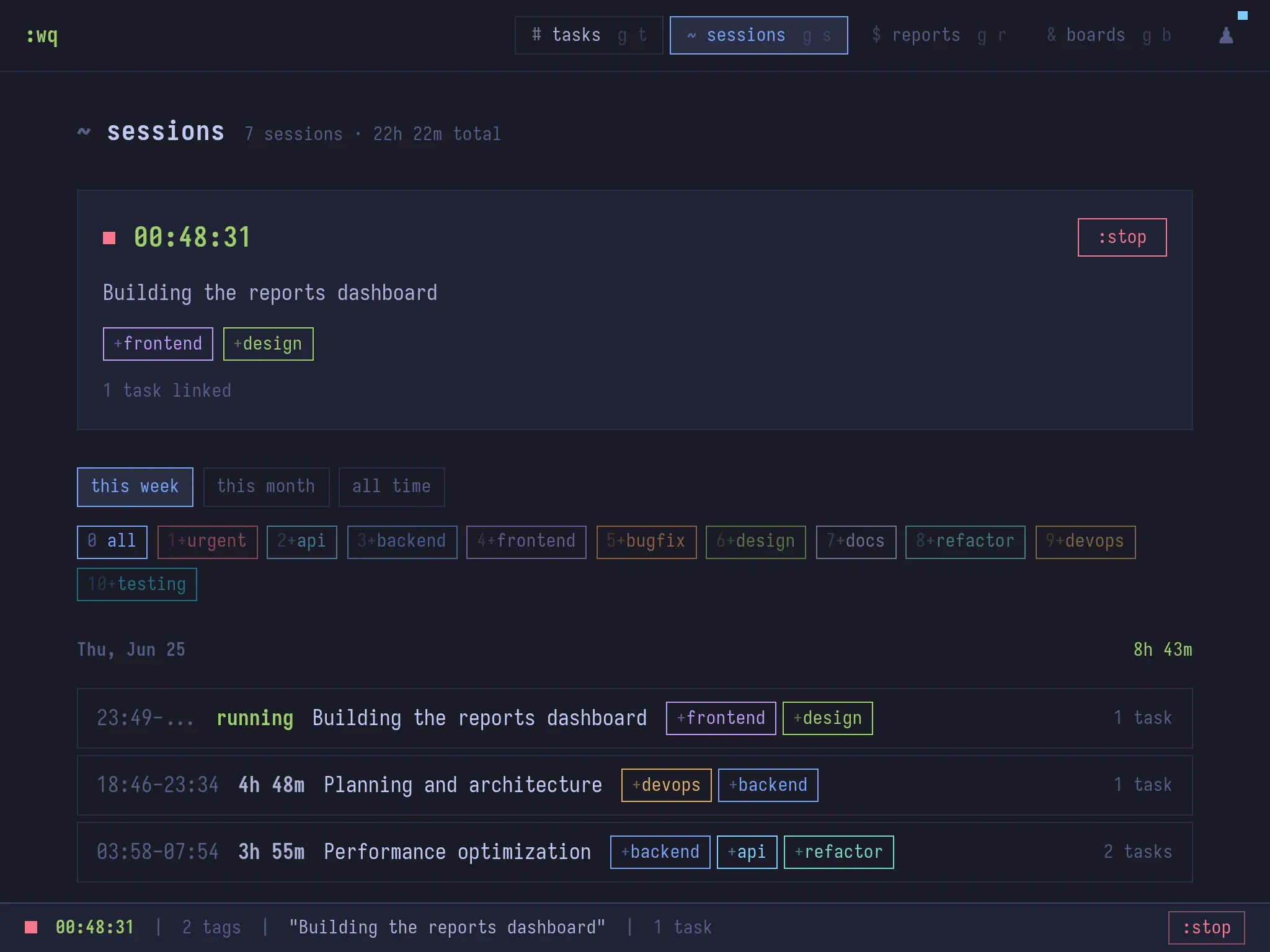The height and width of the screenshot is (952, 1270).
Task: Select the this month range
Action: click(x=266, y=487)
